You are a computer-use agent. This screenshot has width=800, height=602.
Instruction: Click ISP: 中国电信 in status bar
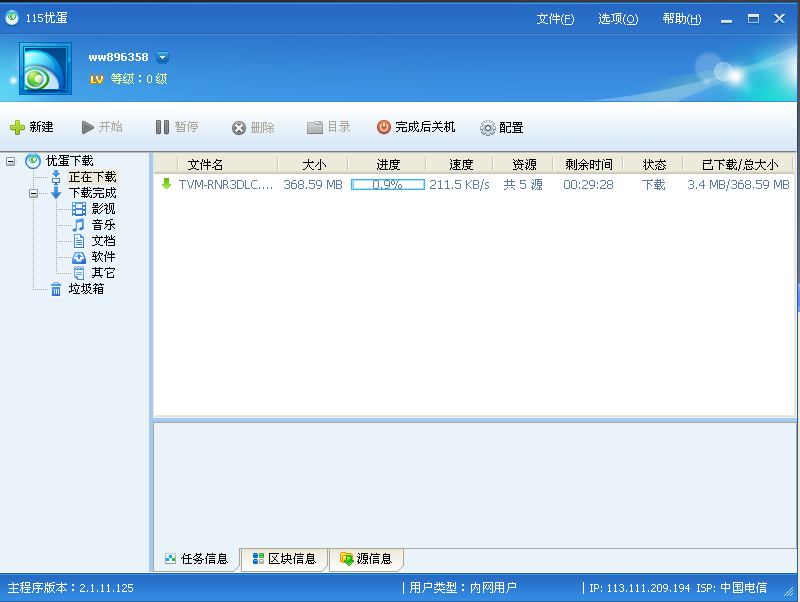pyautogui.click(x=732, y=588)
